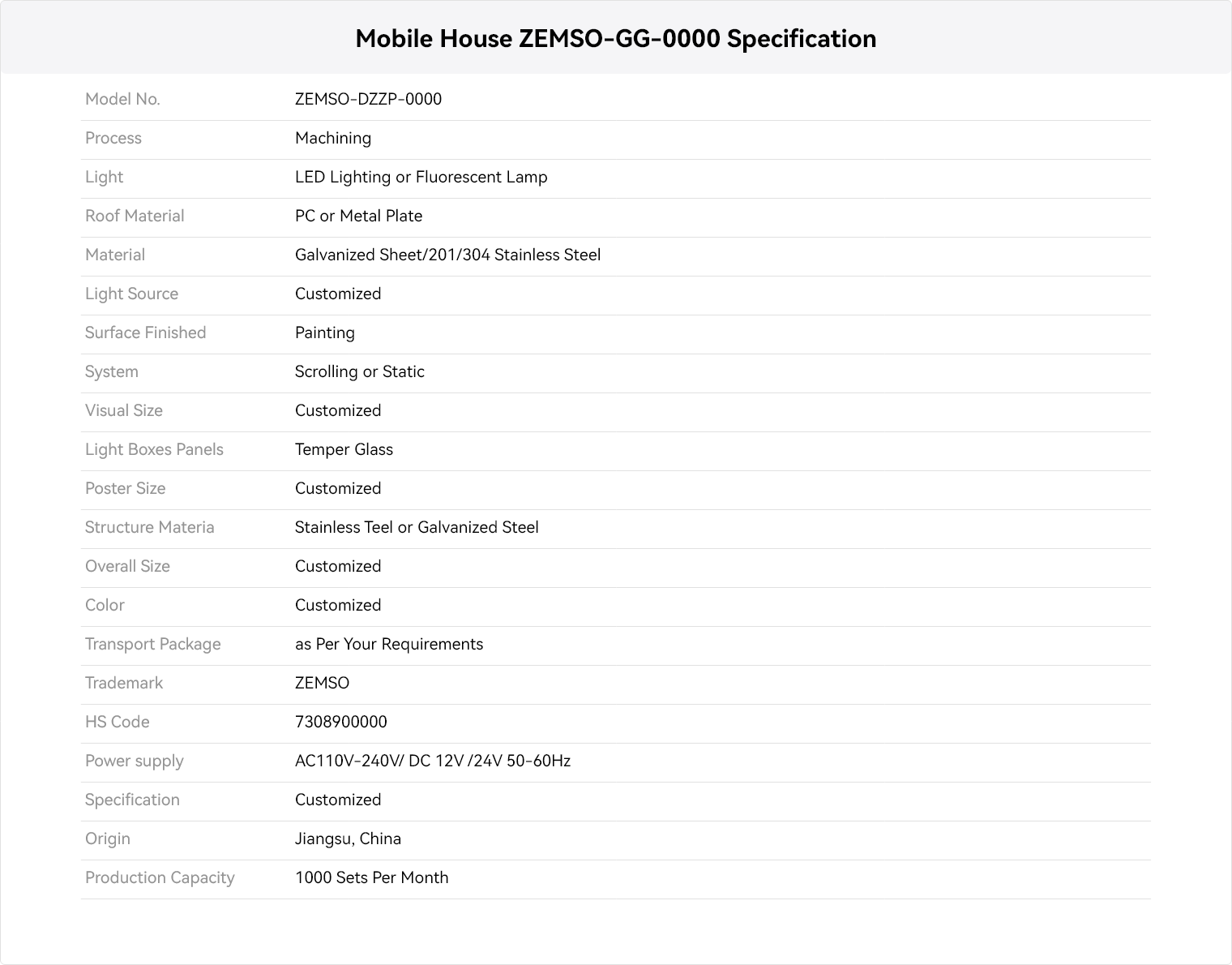1232x965 pixels.
Task: Click the Painting surface finish value
Action: tap(324, 332)
